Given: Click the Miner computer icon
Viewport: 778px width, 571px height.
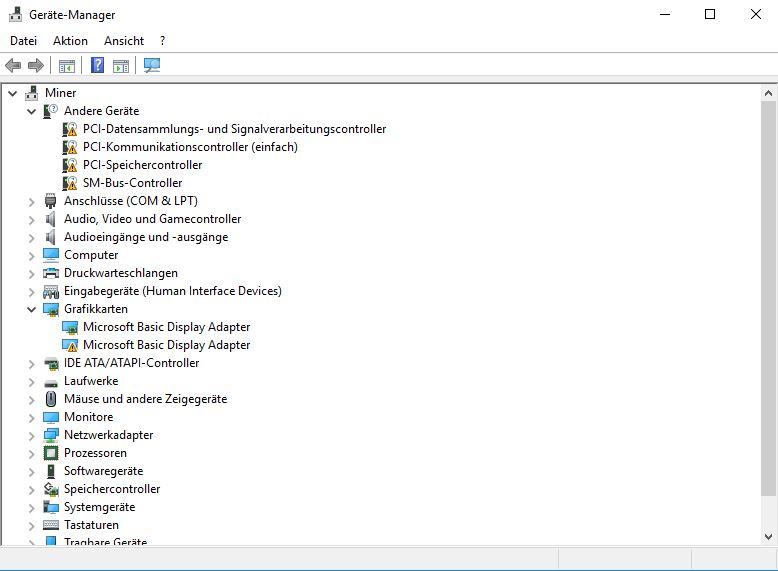Looking at the screenshot, I should [32, 93].
